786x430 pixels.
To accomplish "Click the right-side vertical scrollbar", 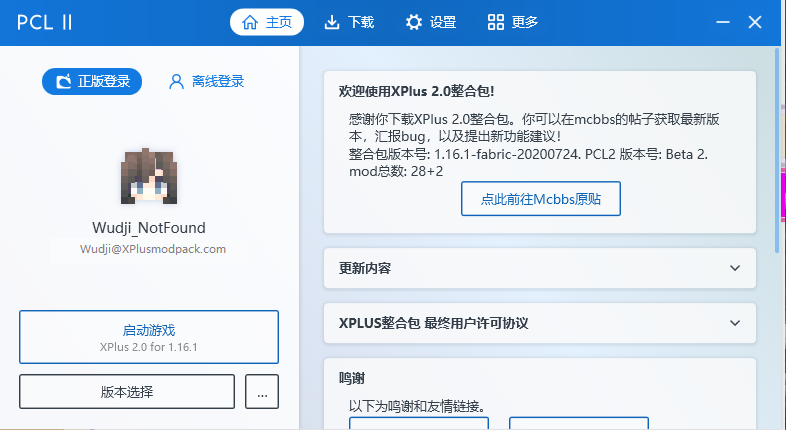I will (x=777, y=150).
